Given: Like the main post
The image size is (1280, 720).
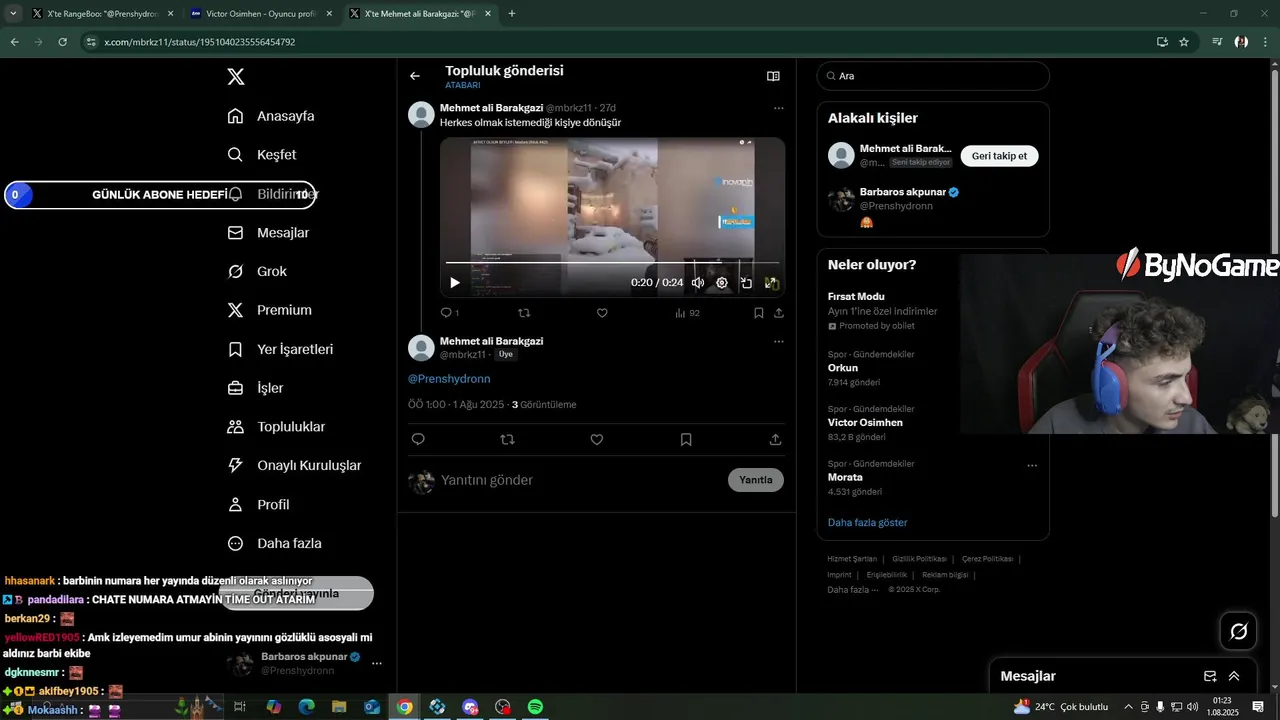Looking at the screenshot, I should pyautogui.click(x=597, y=439).
